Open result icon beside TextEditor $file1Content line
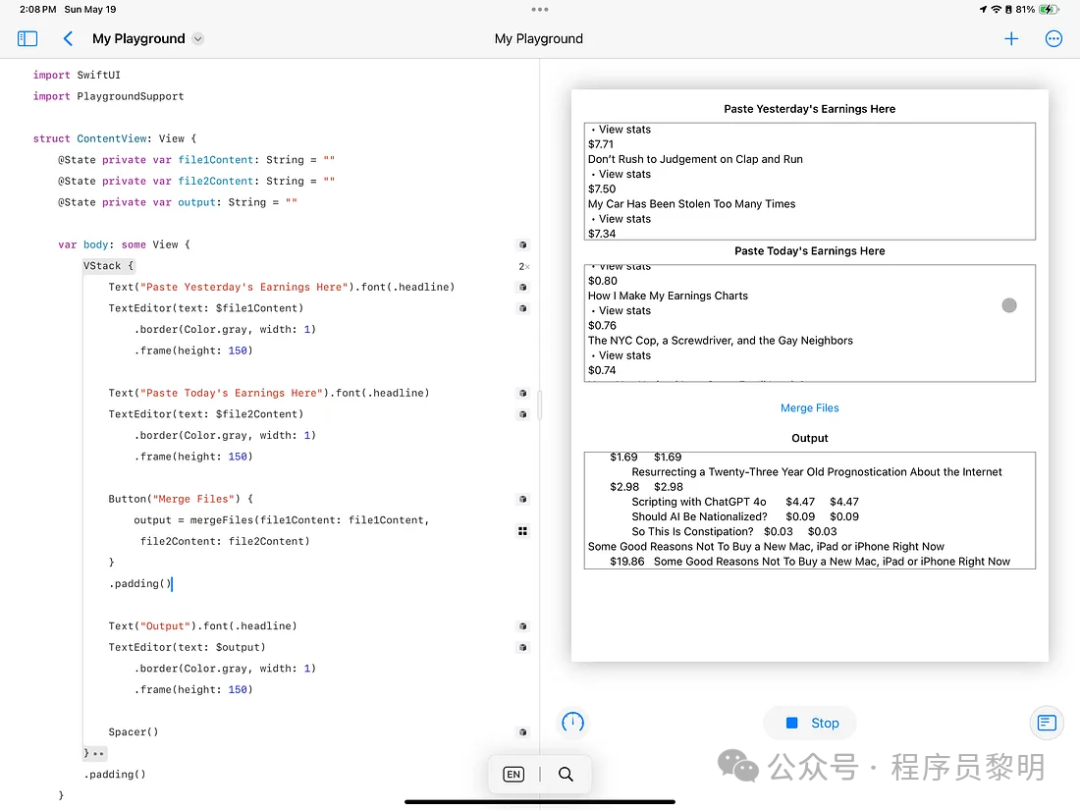 point(523,309)
